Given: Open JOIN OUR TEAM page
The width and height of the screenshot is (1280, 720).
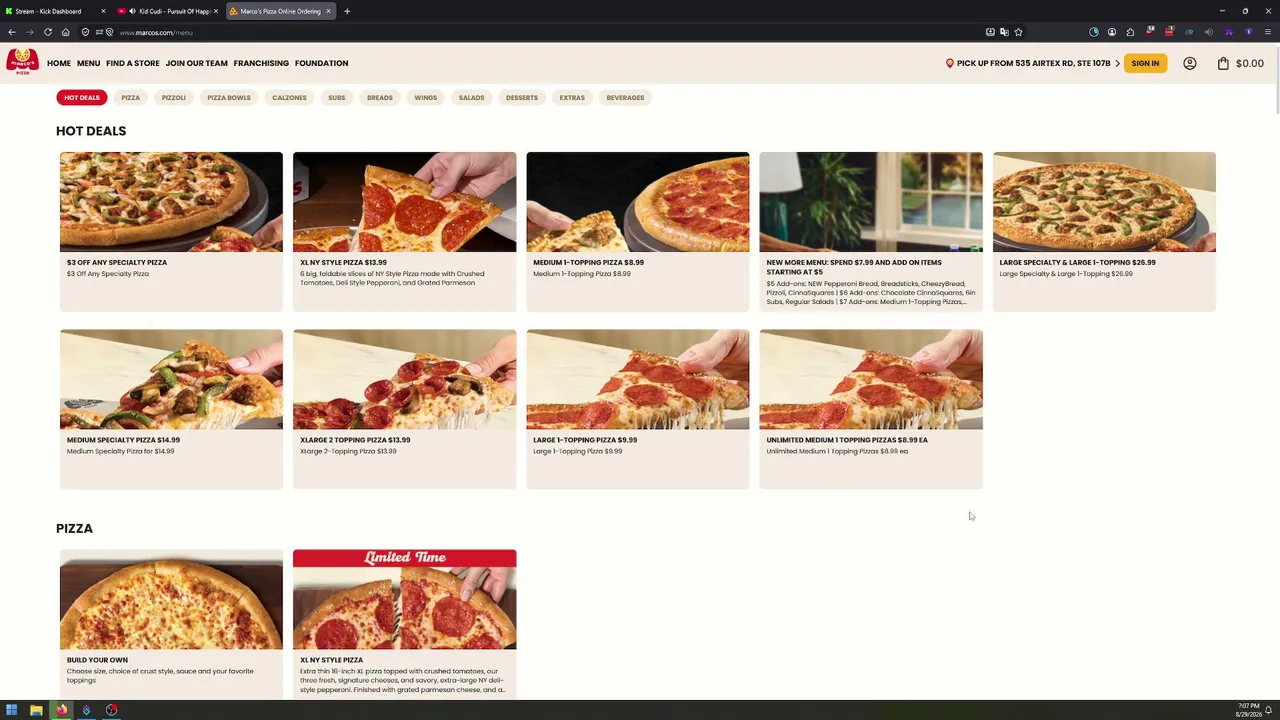Looking at the screenshot, I should tap(197, 63).
